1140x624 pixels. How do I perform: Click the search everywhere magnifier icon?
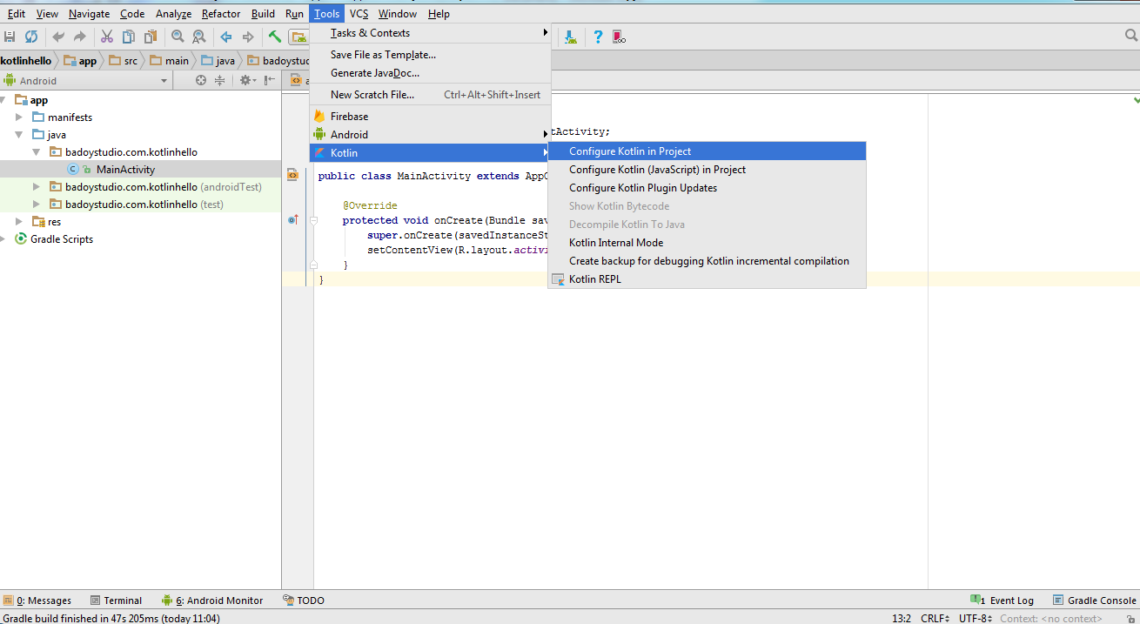click(x=1131, y=36)
